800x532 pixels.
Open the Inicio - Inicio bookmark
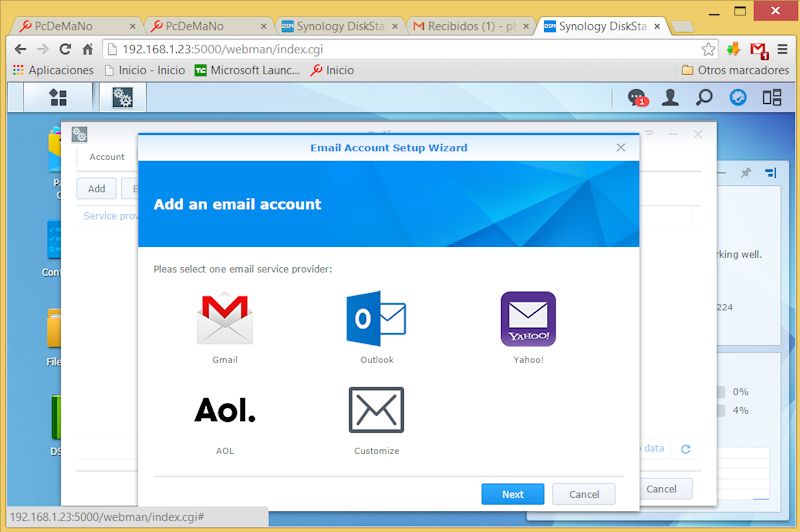point(145,70)
